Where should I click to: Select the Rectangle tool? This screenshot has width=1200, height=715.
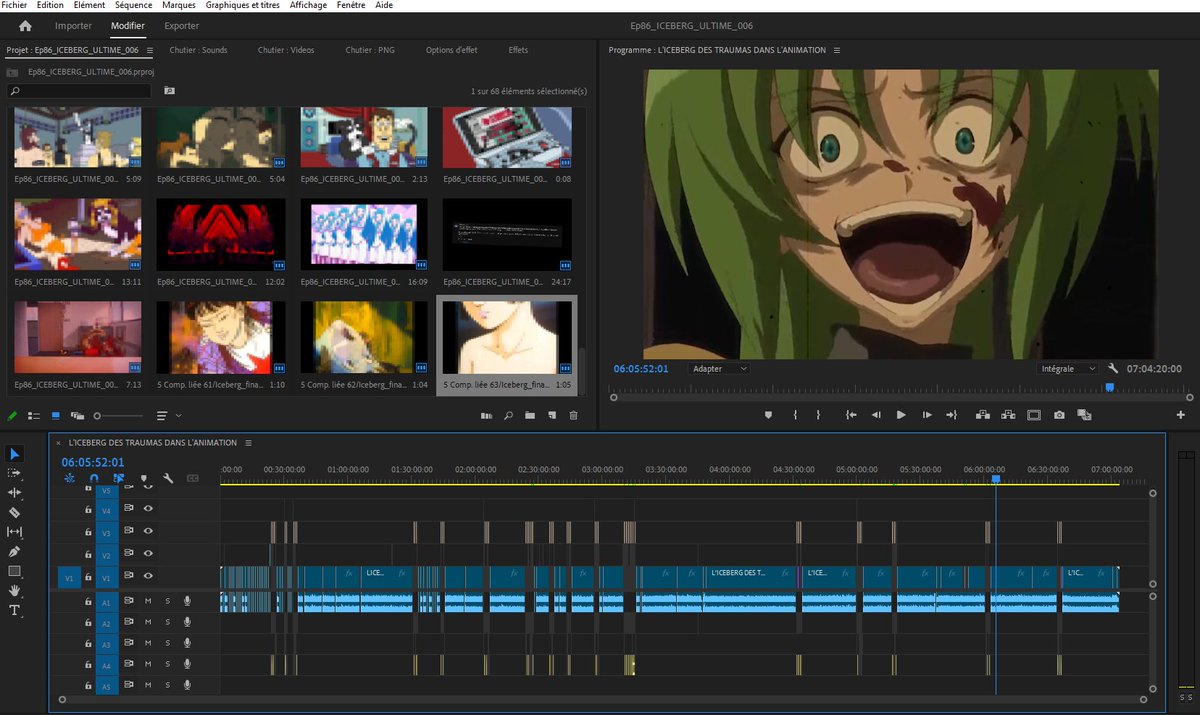point(15,571)
